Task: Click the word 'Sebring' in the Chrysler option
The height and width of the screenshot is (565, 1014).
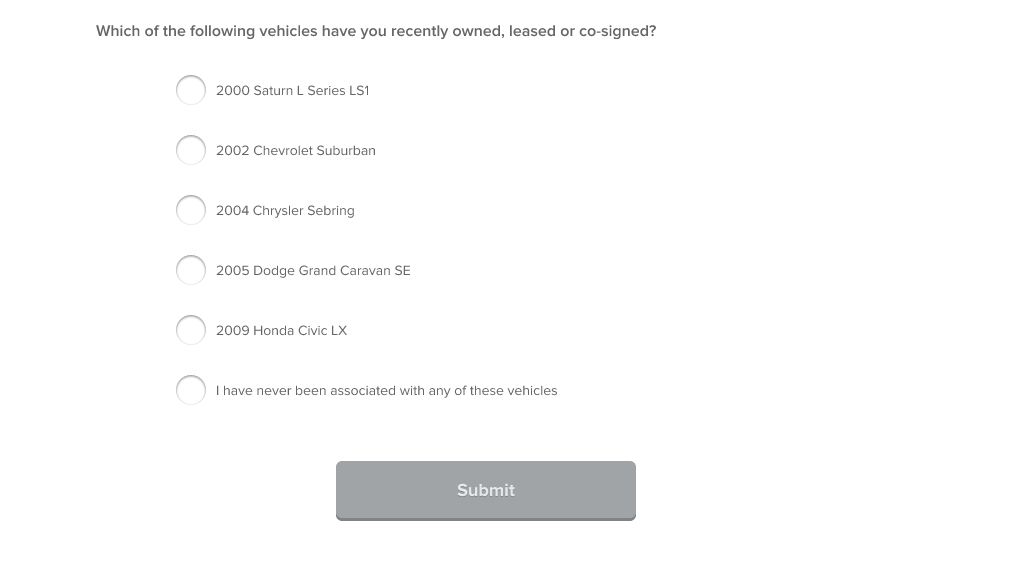Action: tap(331, 211)
